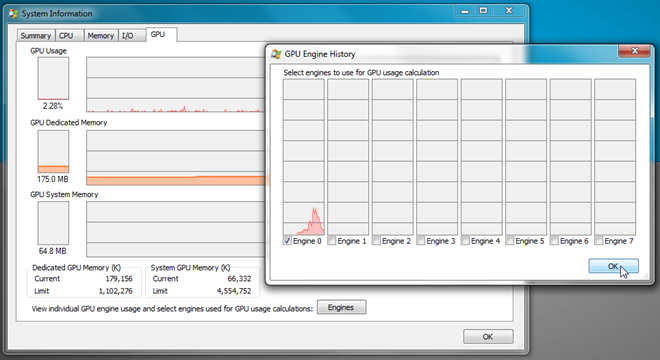660x360 pixels.
Task: Maximize the System Information window
Action: point(484,11)
